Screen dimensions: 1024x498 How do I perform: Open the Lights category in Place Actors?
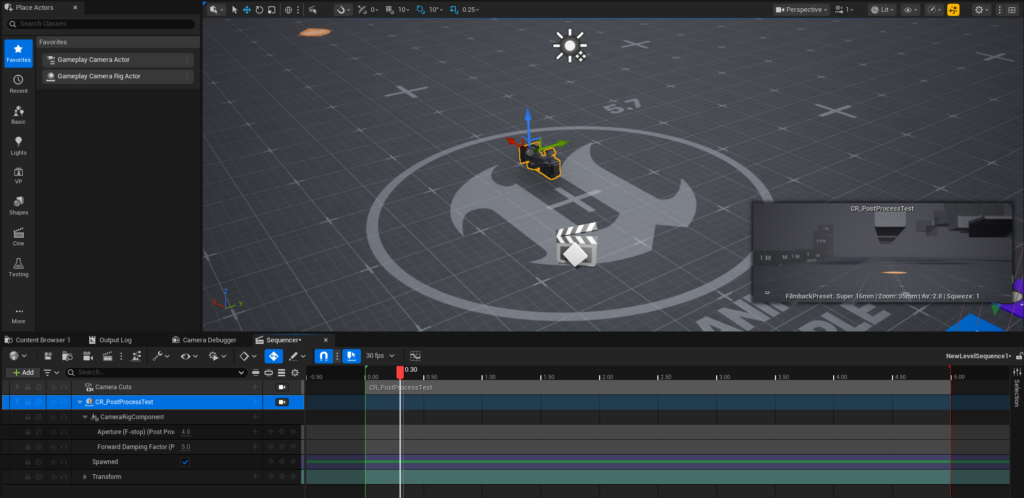tap(18, 146)
